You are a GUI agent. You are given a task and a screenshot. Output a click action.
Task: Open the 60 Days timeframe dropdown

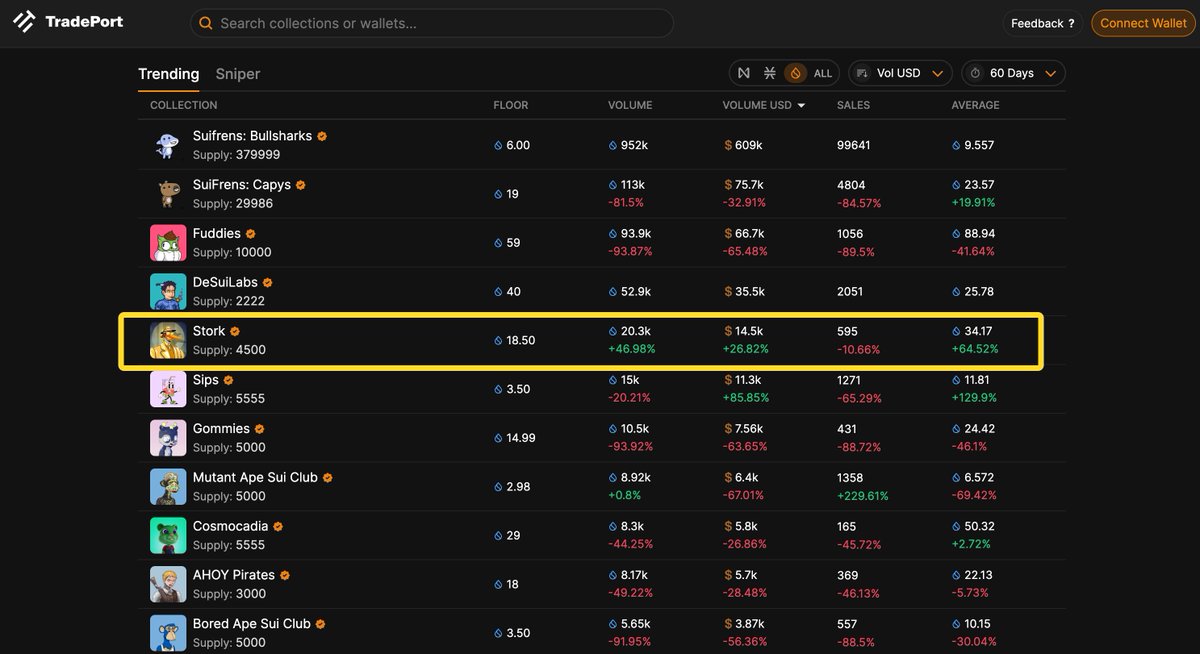1013,73
